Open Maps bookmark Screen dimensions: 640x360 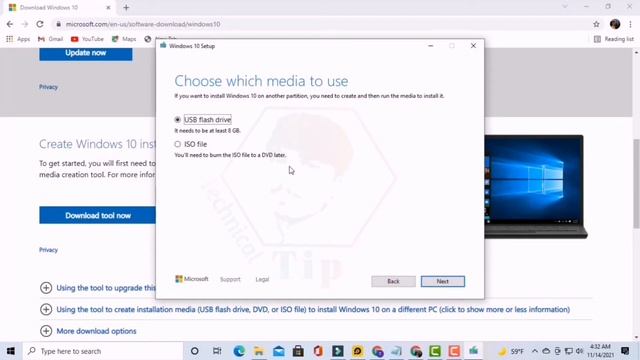coord(124,39)
